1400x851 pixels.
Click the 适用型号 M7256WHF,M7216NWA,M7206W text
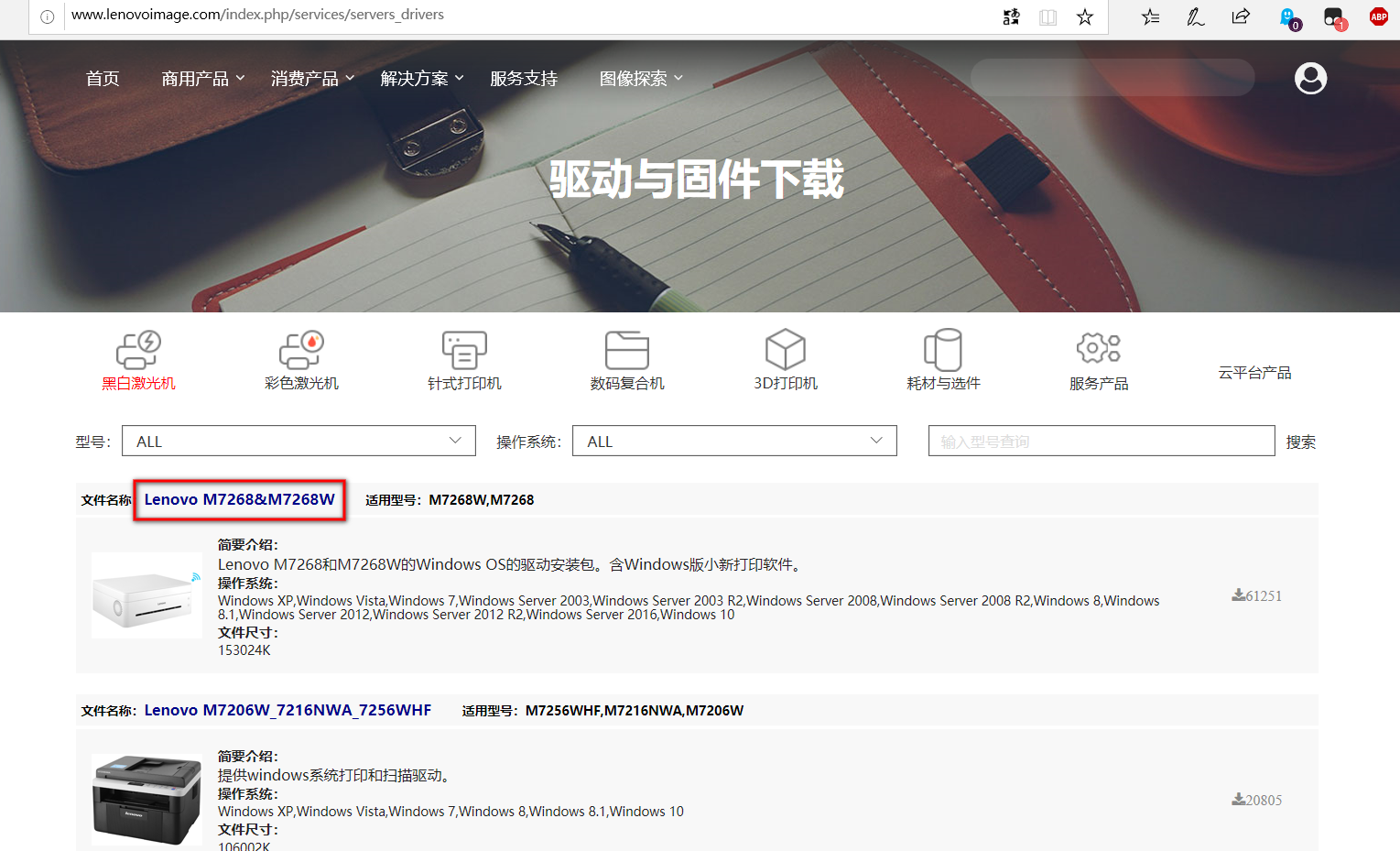602,711
